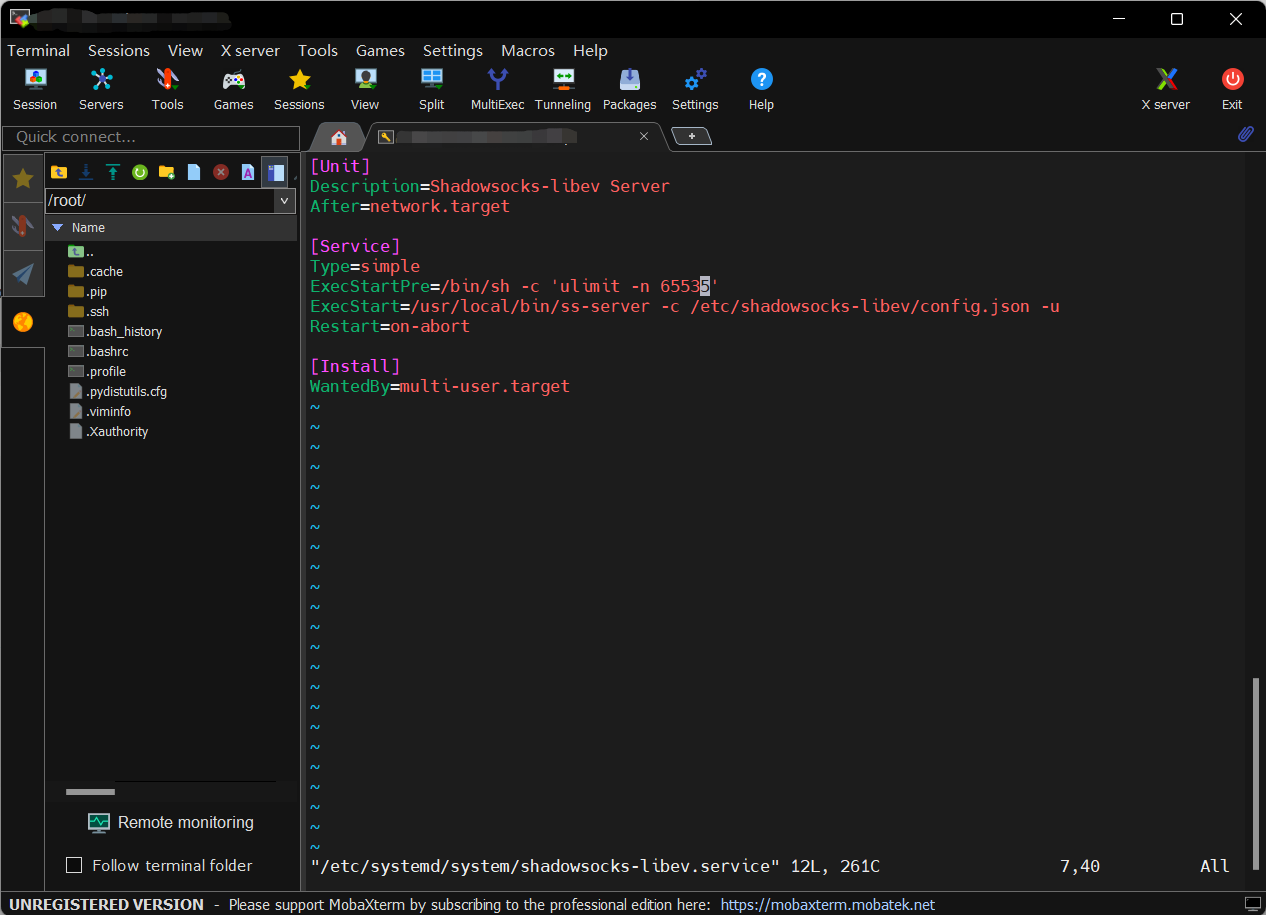
Task: Select the parent directory '..' entry
Action: point(80,252)
